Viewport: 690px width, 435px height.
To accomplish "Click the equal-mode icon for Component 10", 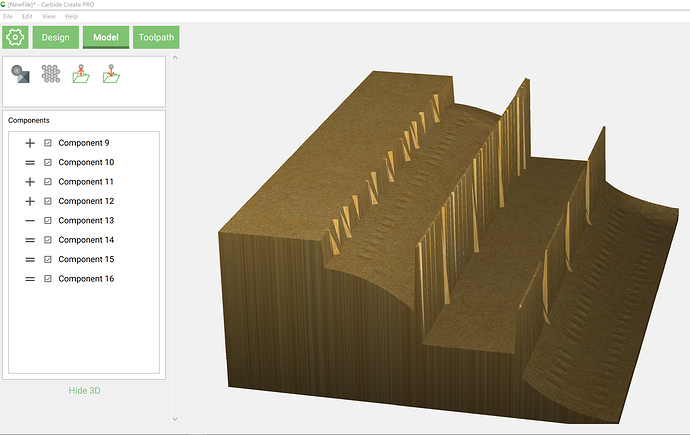I will [30, 162].
